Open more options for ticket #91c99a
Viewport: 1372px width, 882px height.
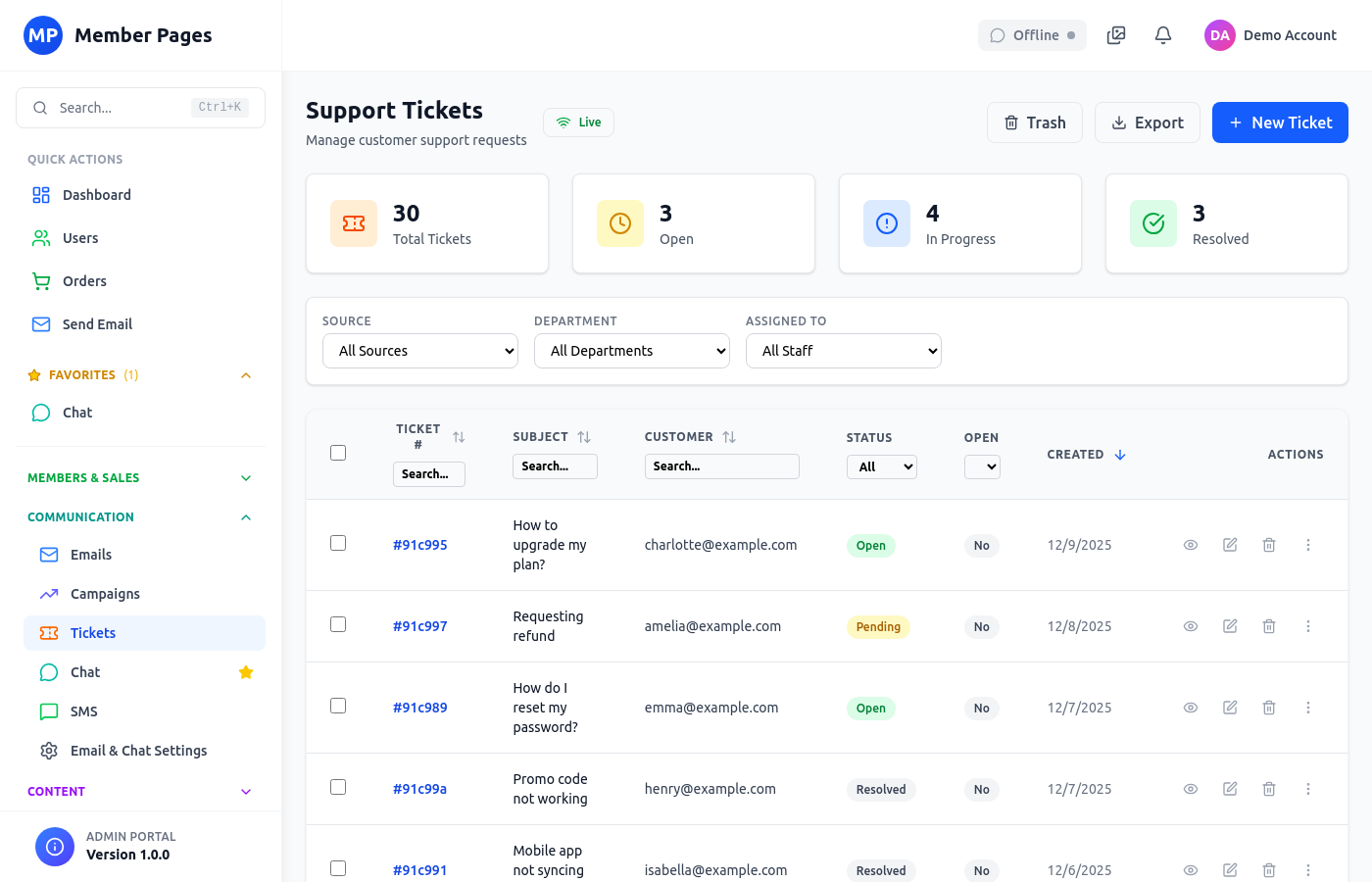[1308, 789]
